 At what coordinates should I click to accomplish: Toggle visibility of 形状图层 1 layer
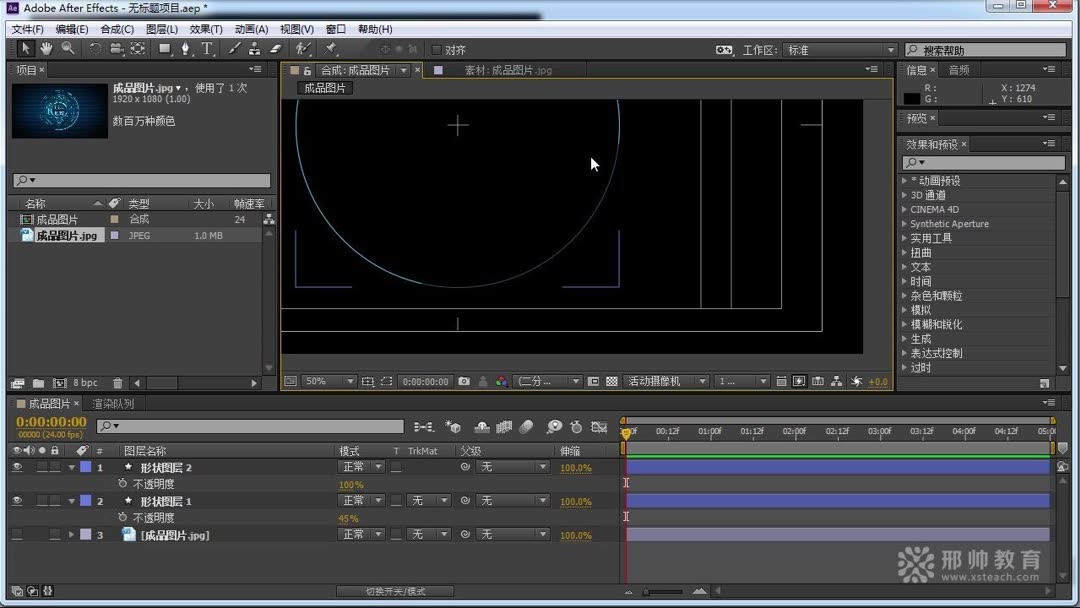tap(17, 501)
